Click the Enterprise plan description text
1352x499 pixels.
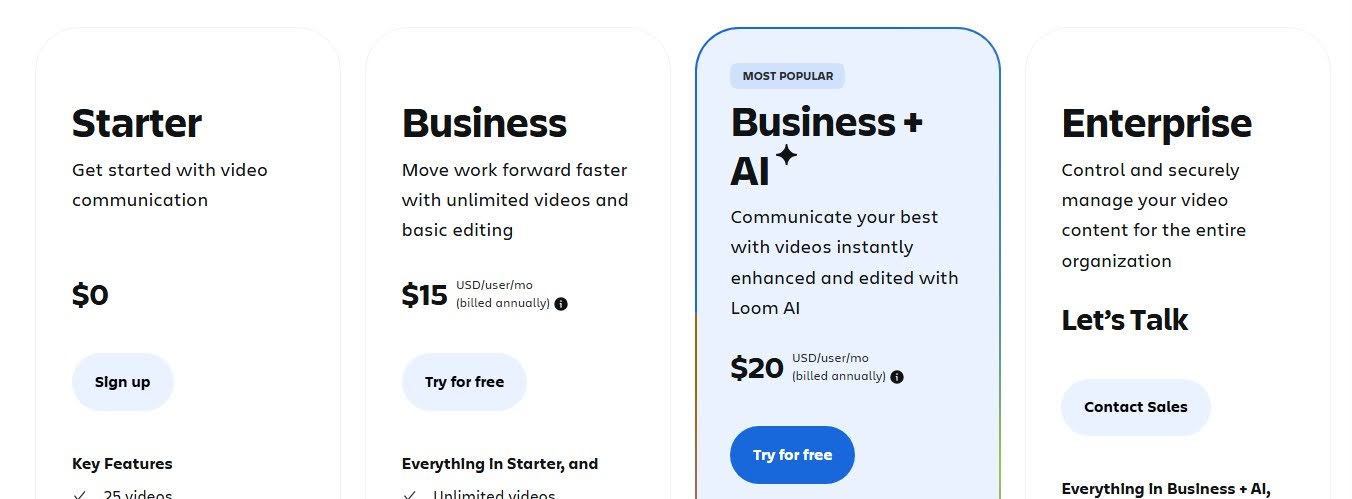pyautogui.click(x=1155, y=215)
